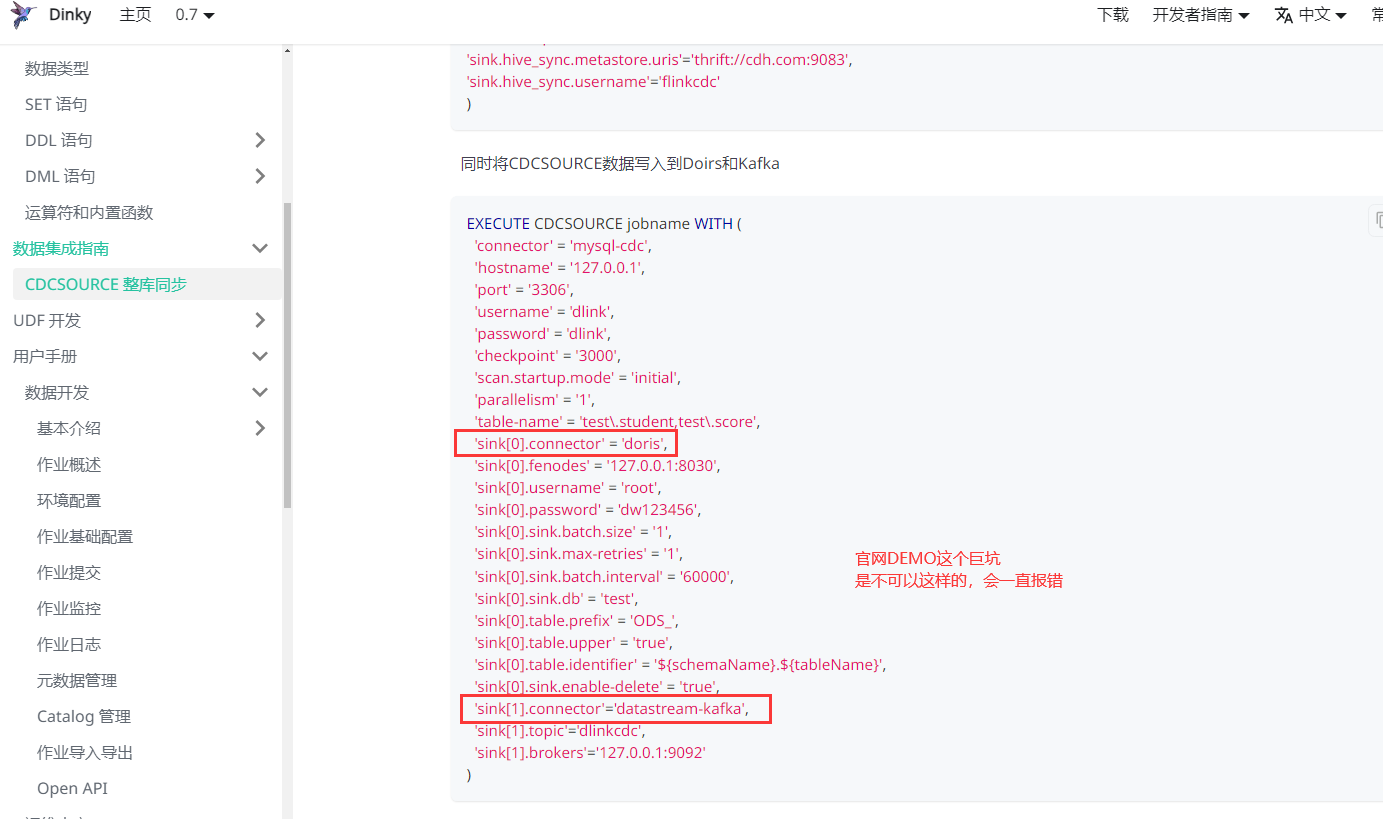The height and width of the screenshot is (819, 1383).
Task: Open 数据类型 in the sidebar
Action: (x=57, y=68)
